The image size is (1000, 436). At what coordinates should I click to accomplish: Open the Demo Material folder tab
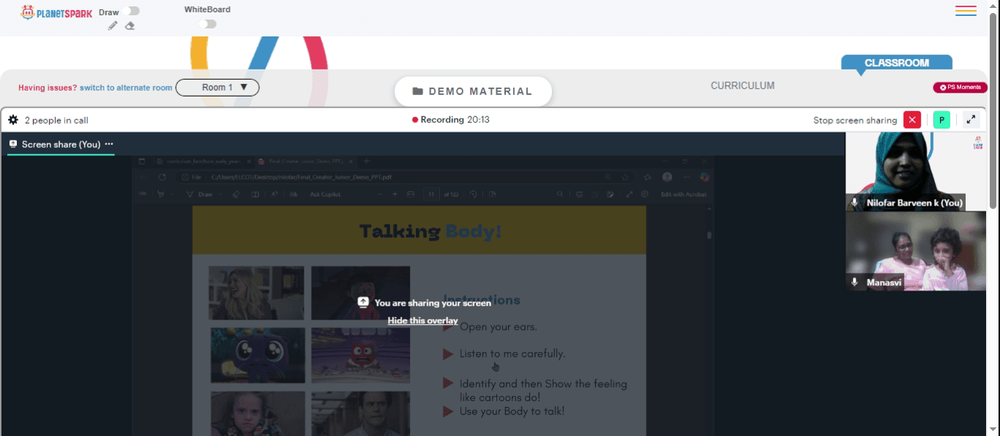tap(473, 91)
